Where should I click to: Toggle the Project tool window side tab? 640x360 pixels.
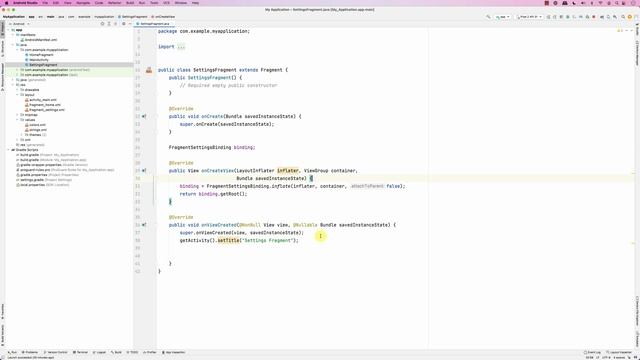pyautogui.click(x=2, y=29)
